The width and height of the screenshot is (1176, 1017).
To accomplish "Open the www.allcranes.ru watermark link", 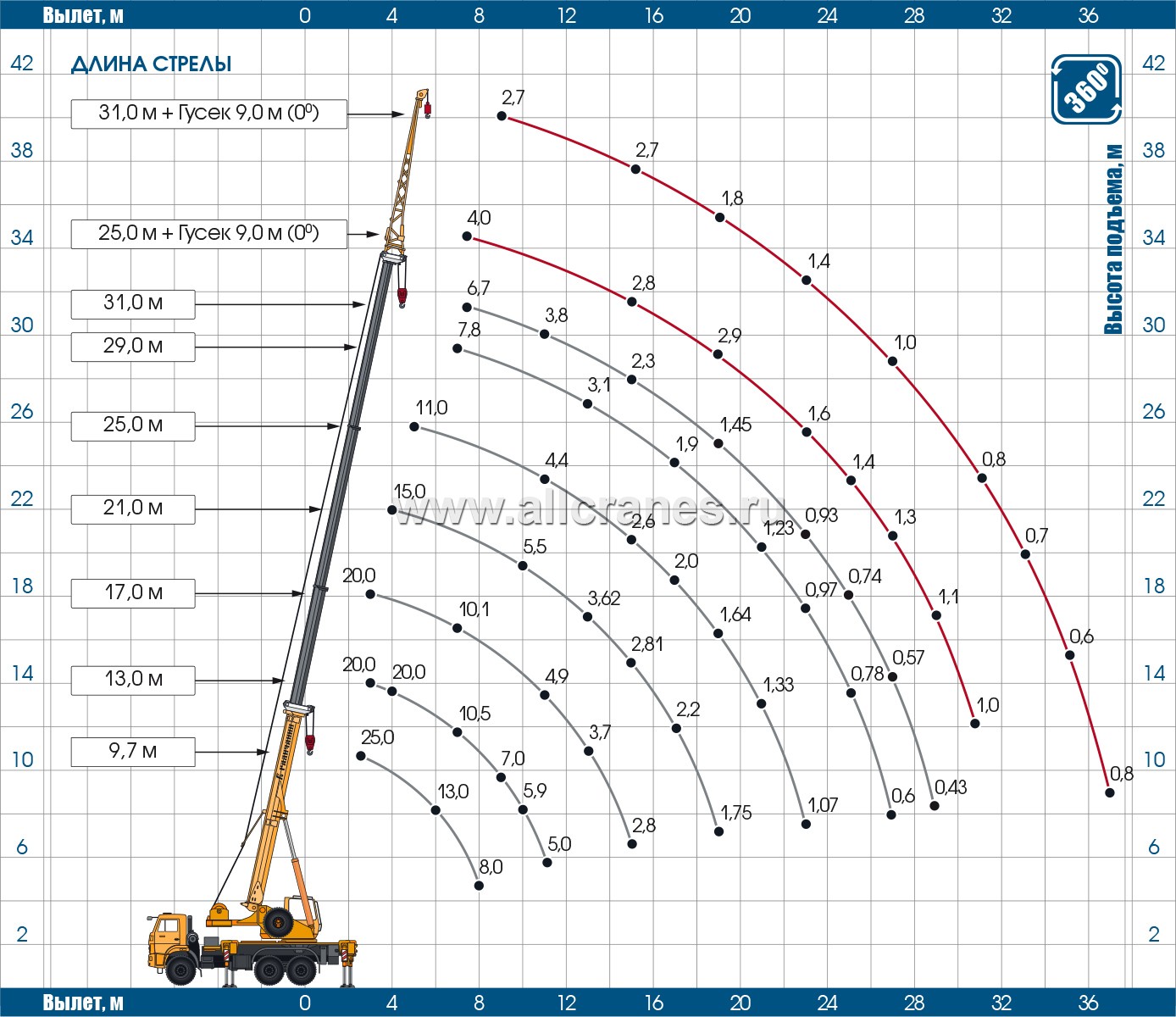I will pos(589,508).
